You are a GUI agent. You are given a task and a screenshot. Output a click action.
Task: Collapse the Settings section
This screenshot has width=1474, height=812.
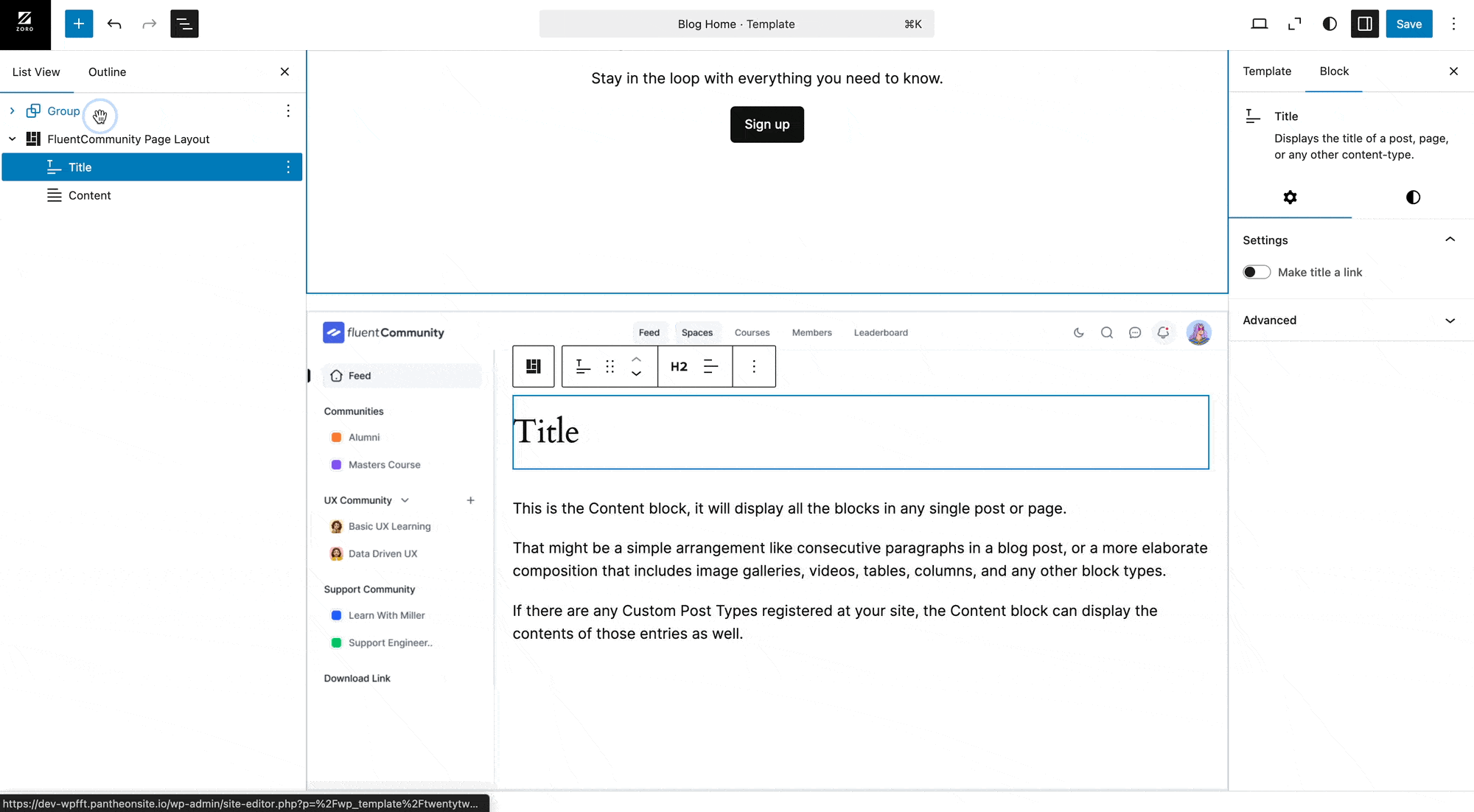[1450, 240]
